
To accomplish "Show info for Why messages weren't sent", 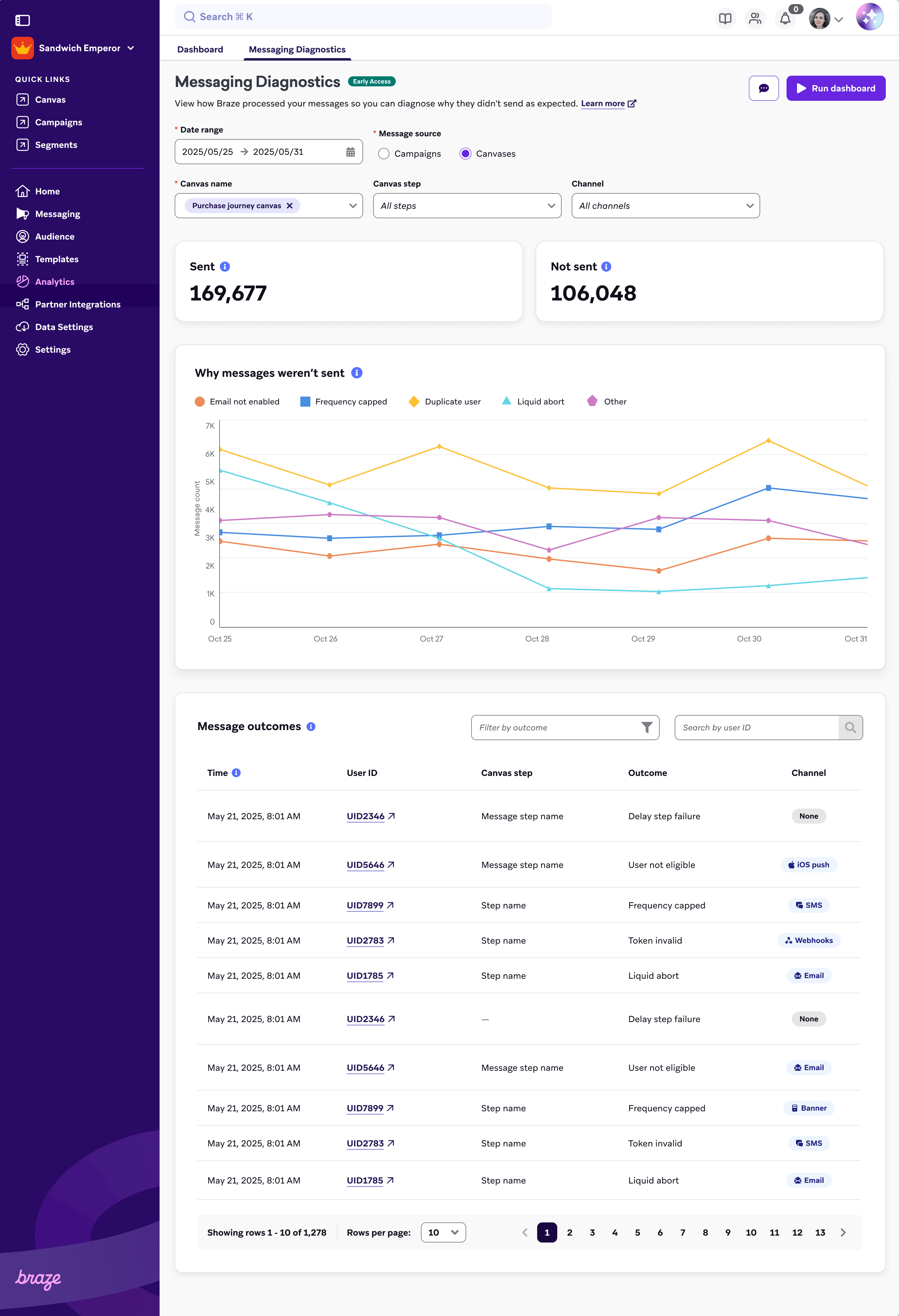I will click(x=357, y=373).
